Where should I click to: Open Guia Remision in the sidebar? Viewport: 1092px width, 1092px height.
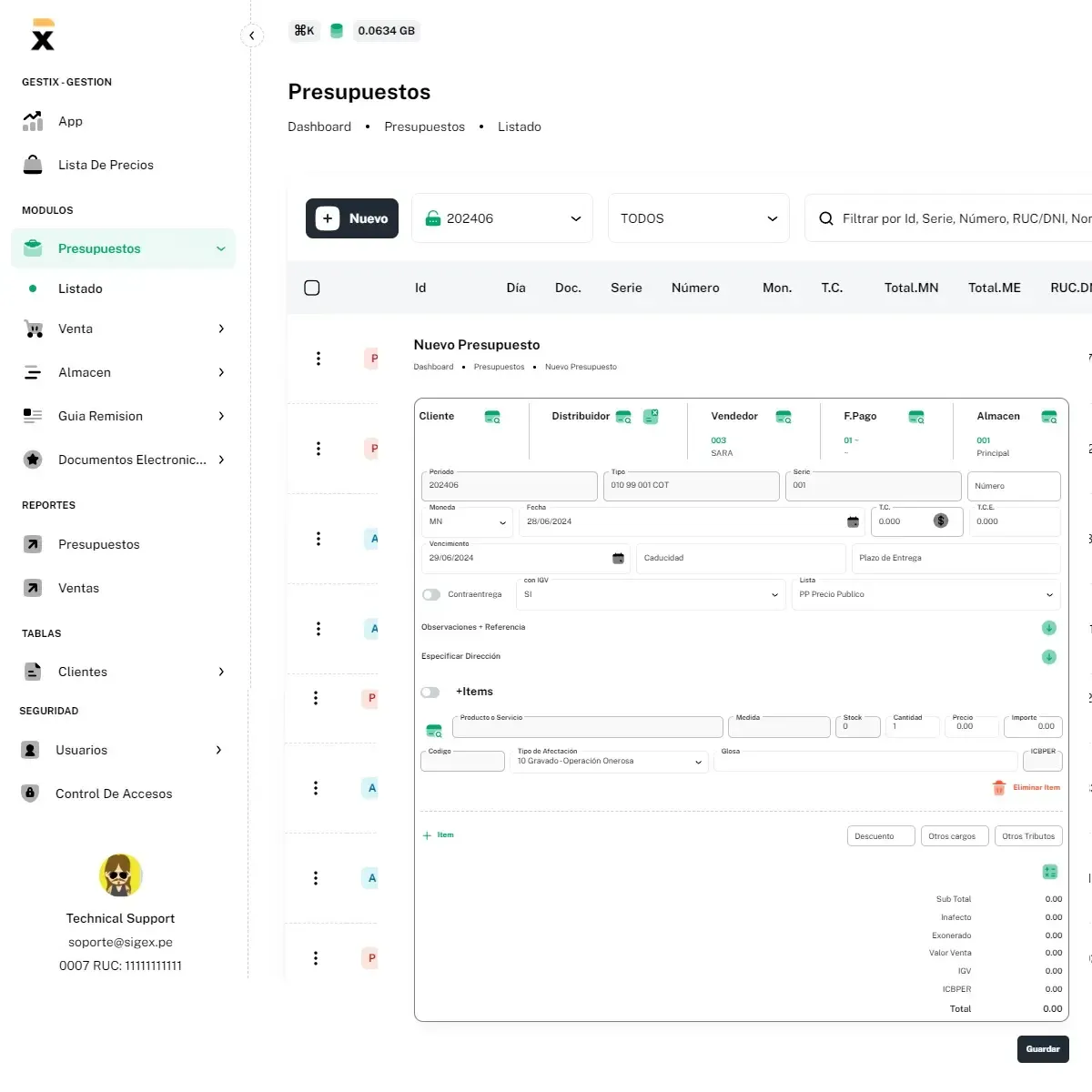[100, 416]
